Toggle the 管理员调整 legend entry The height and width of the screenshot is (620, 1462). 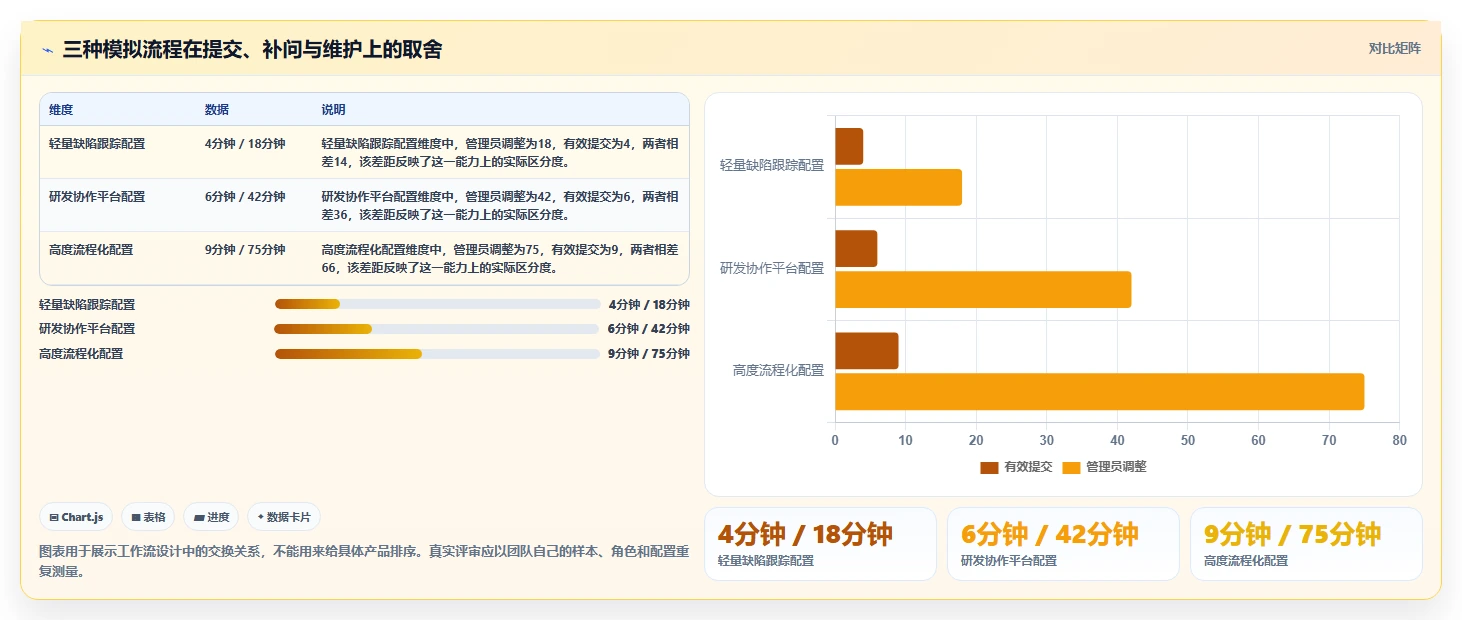(x=1104, y=467)
